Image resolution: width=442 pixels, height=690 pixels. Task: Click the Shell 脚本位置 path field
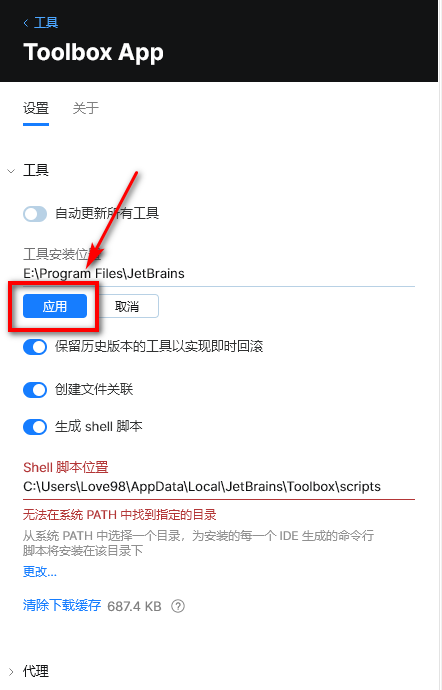[219, 487]
